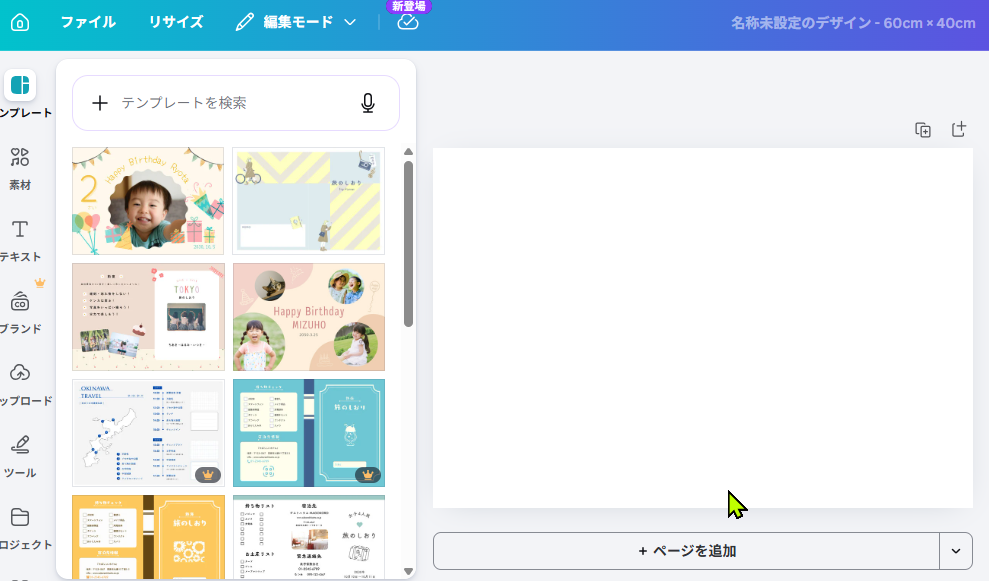Click the ページを追加 button

(687, 551)
